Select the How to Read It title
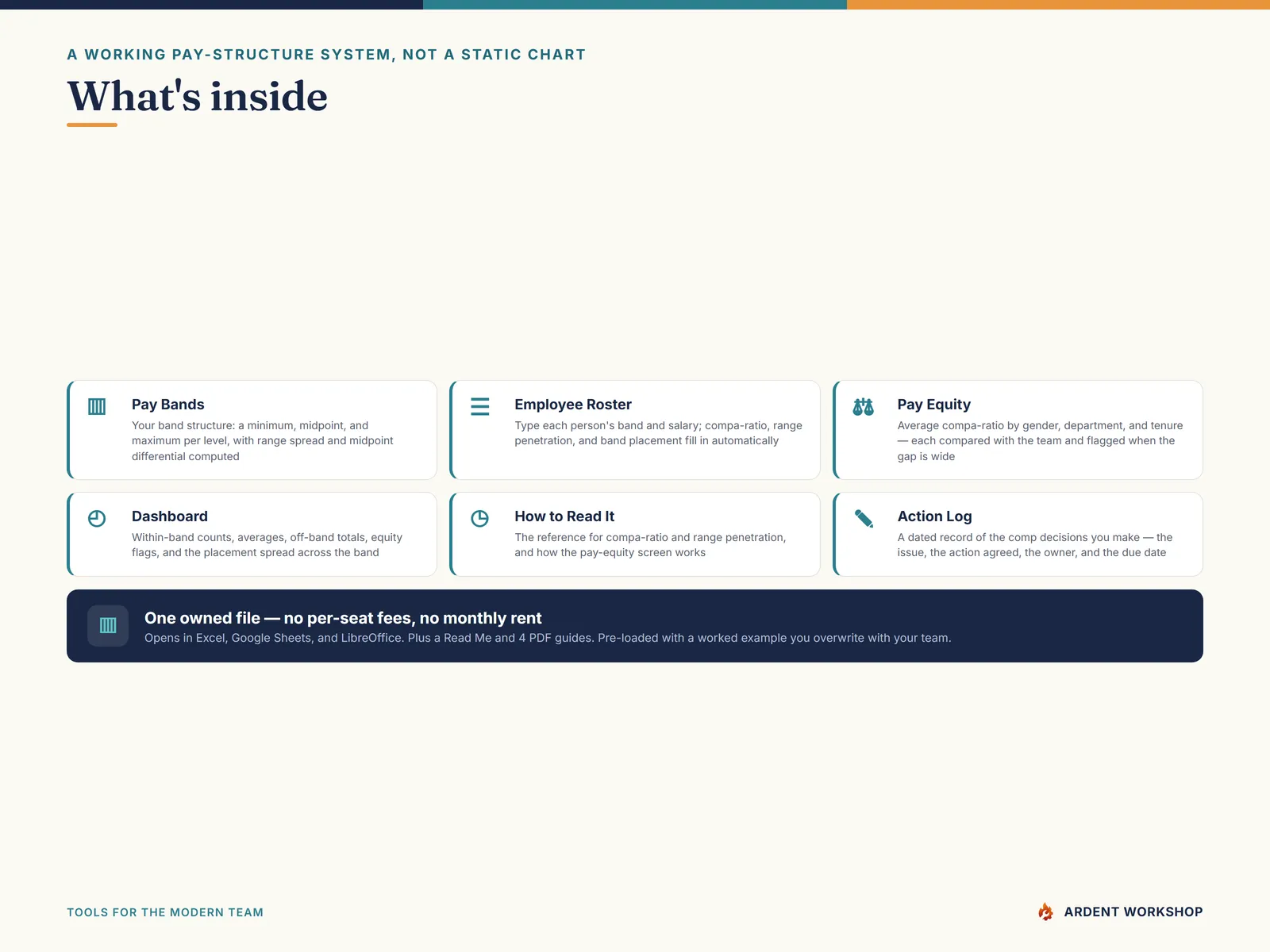Viewport: 1270px width, 952px height. [564, 516]
